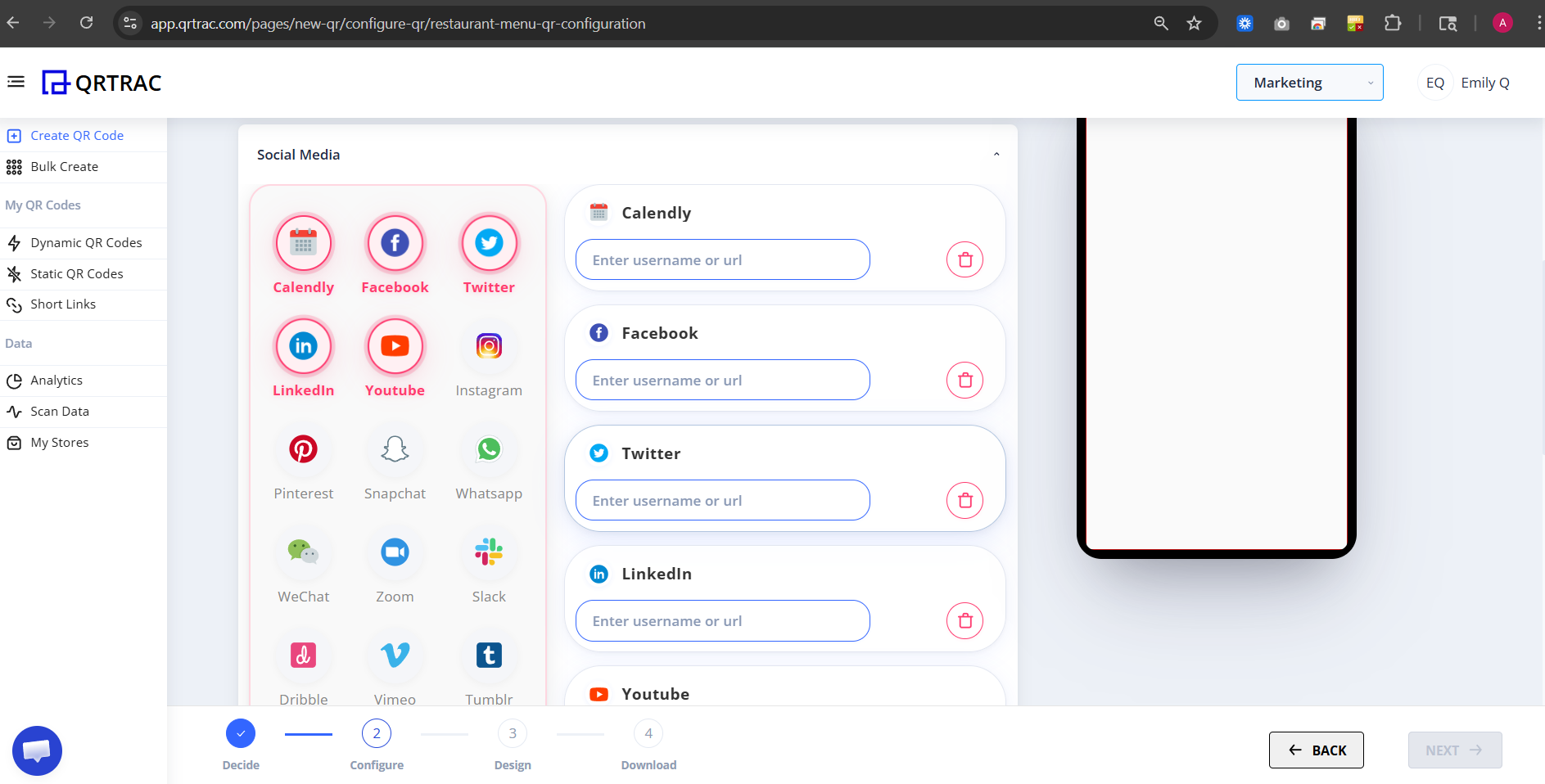Open the Analytics page
This screenshot has width=1545, height=784.
[56, 380]
